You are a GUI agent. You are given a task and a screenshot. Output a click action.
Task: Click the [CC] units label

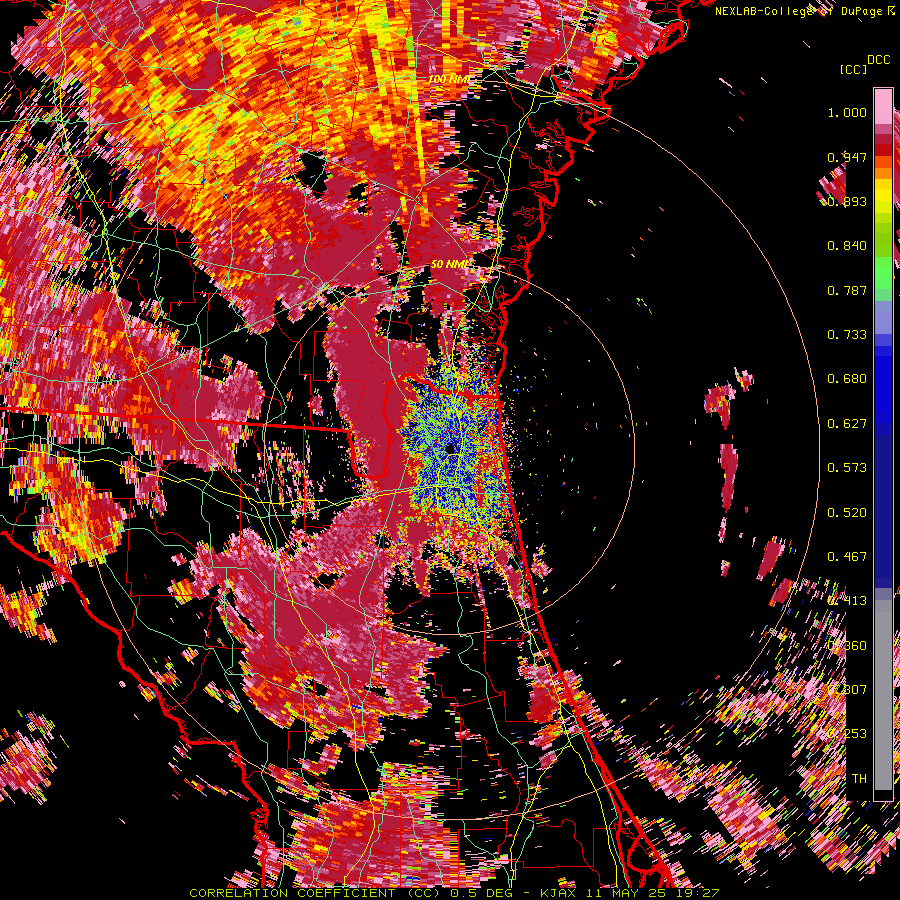point(854,69)
